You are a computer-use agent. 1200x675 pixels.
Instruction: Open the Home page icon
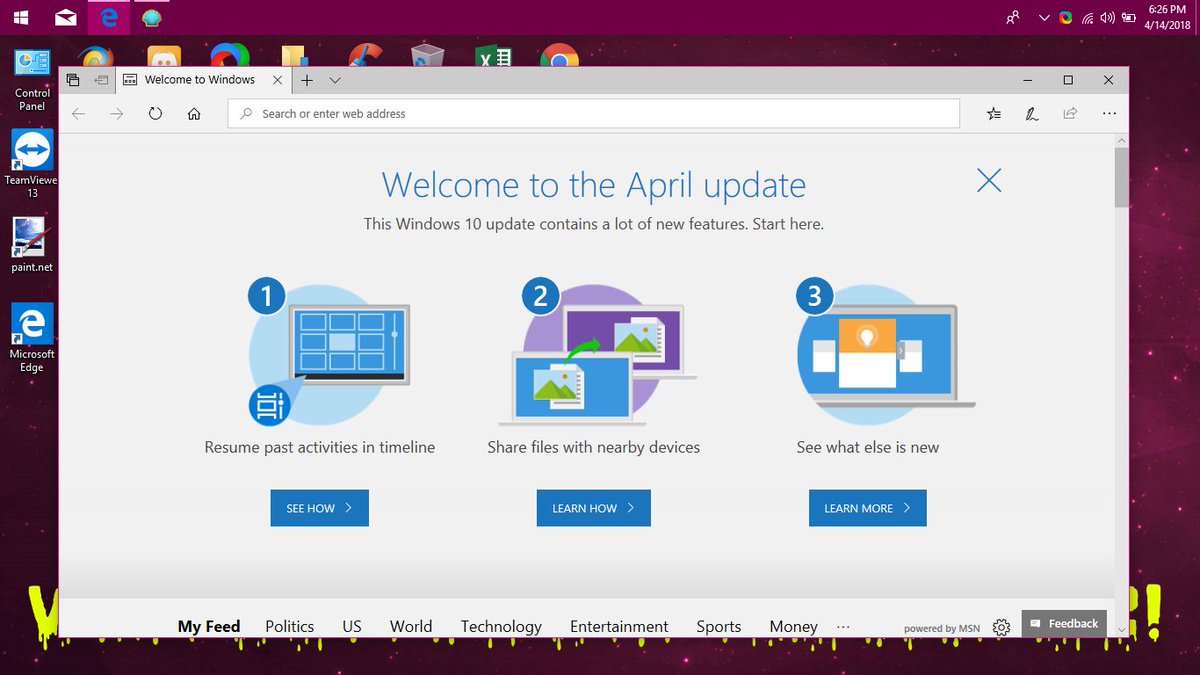point(194,113)
